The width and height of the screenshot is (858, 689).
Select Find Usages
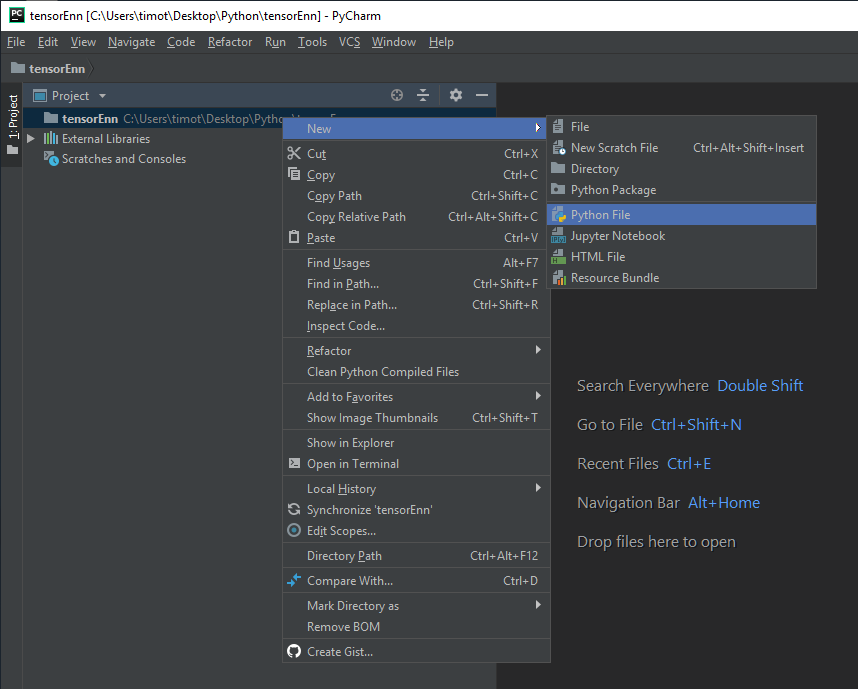(x=416, y=263)
